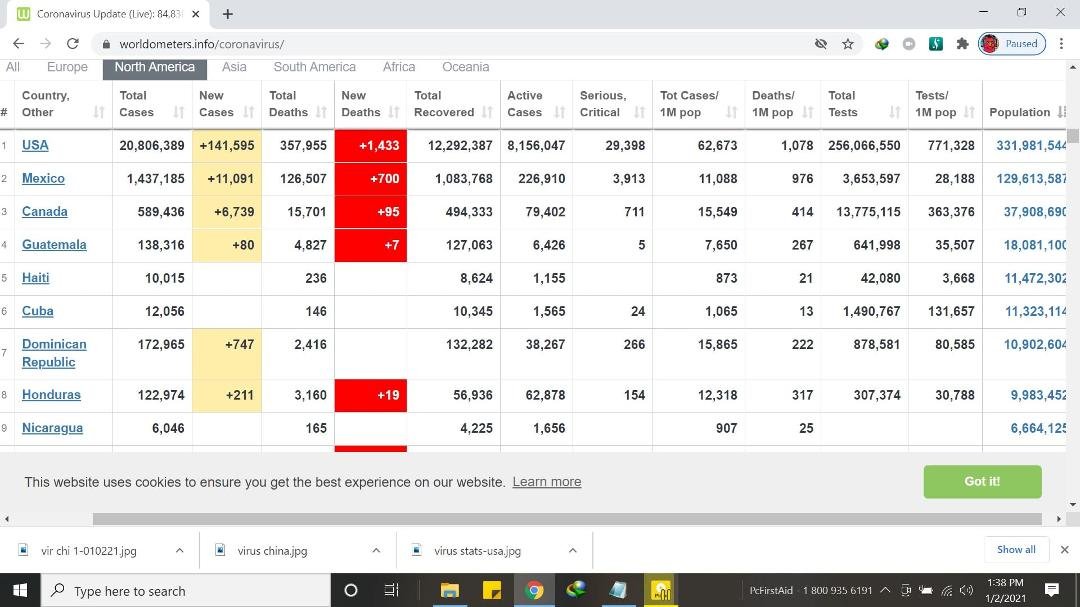Viewport: 1080px width, 607px height.
Task: Open File Explorer from taskbar
Action: point(450,590)
